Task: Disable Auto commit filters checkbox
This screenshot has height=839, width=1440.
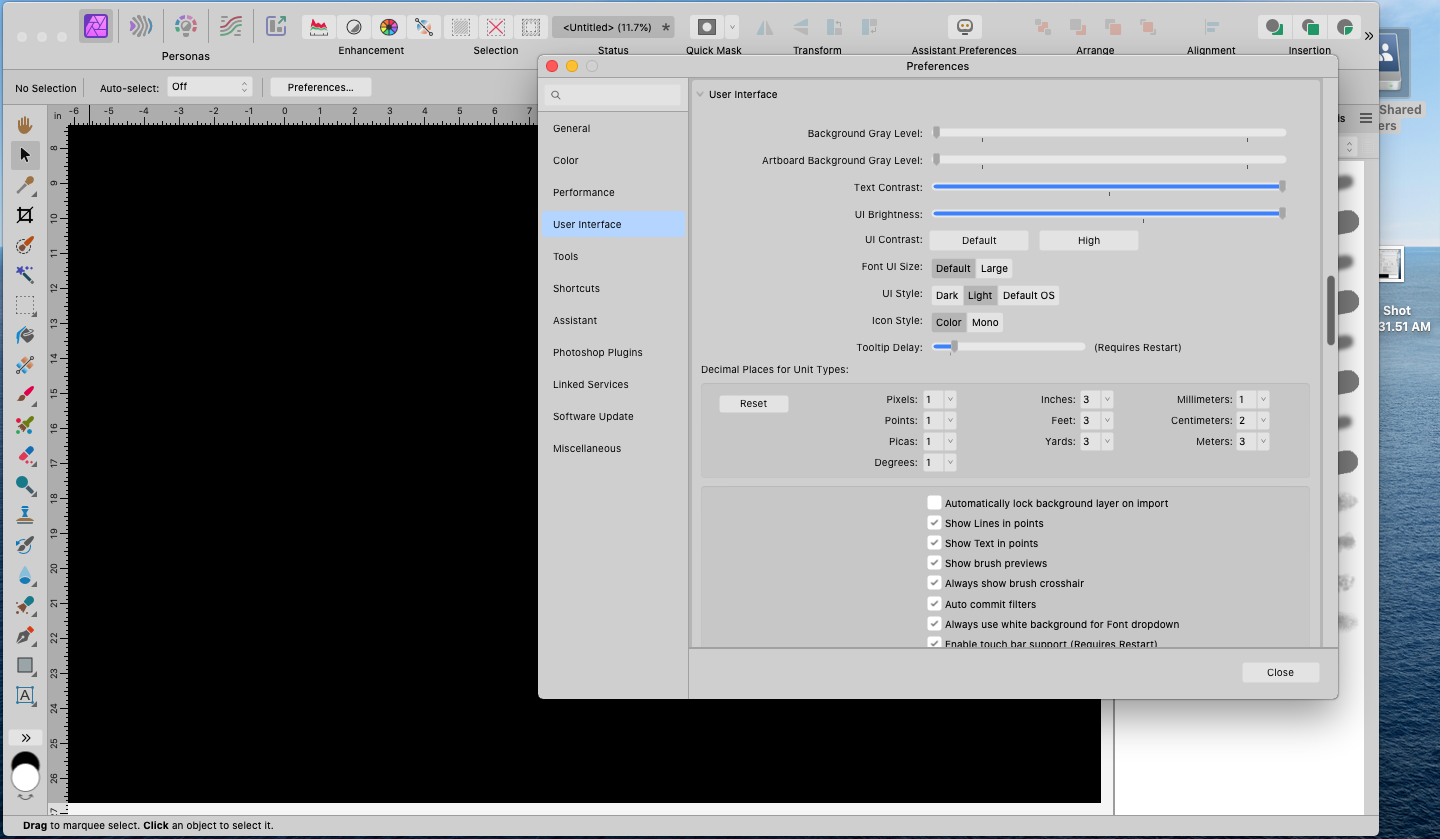Action: click(x=934, y=604)
